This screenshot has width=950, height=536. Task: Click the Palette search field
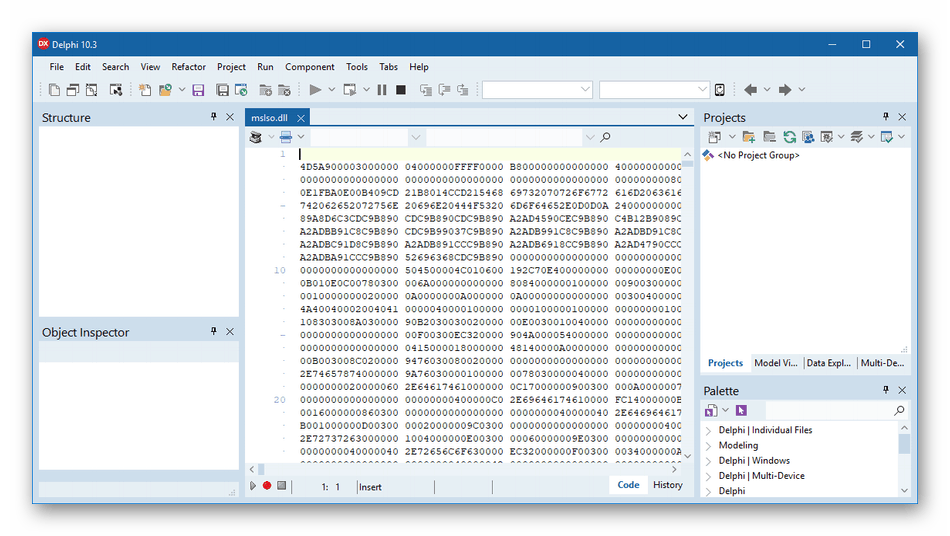pos(829,411)
